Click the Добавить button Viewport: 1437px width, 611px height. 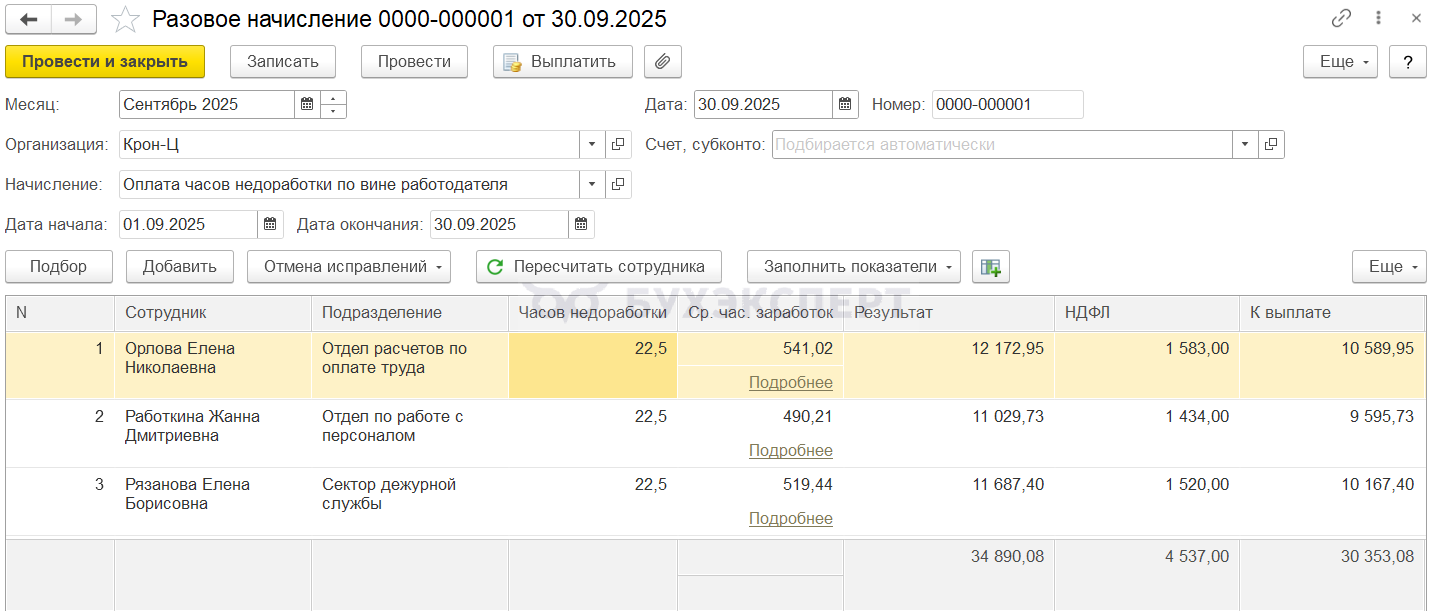[180, 267]
